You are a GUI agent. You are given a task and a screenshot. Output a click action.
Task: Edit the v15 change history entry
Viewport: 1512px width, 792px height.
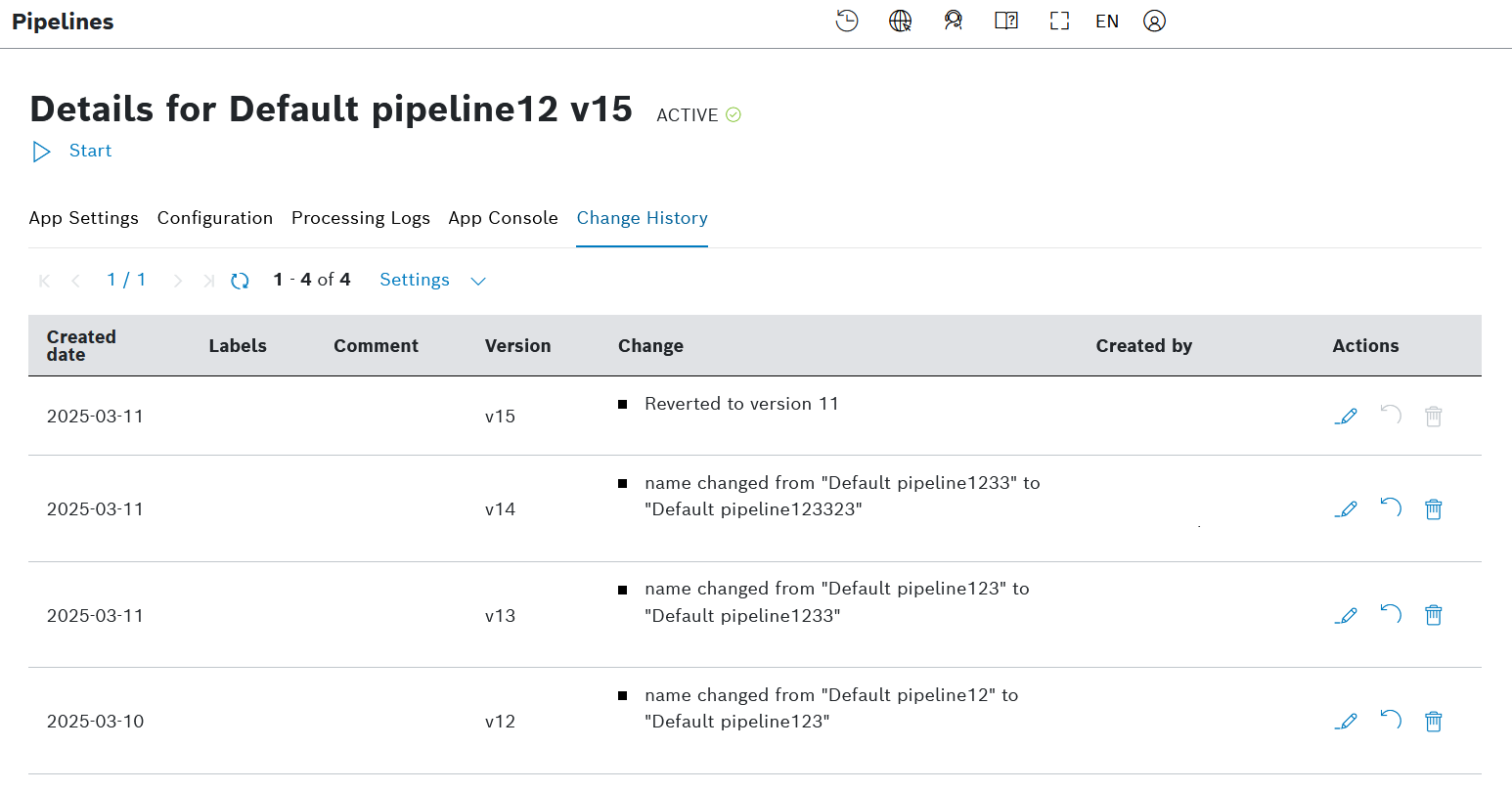click(x=1347, y=417)
